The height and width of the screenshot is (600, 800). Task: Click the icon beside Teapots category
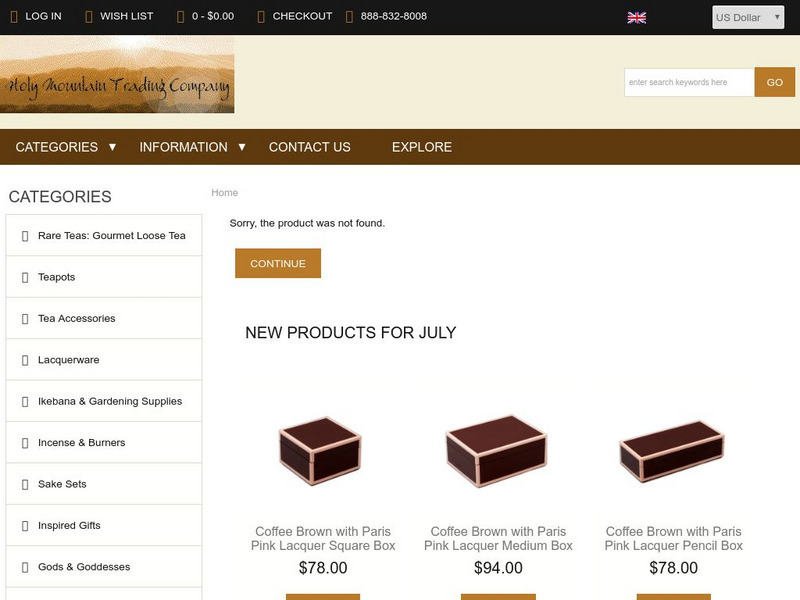coord(25,277)
